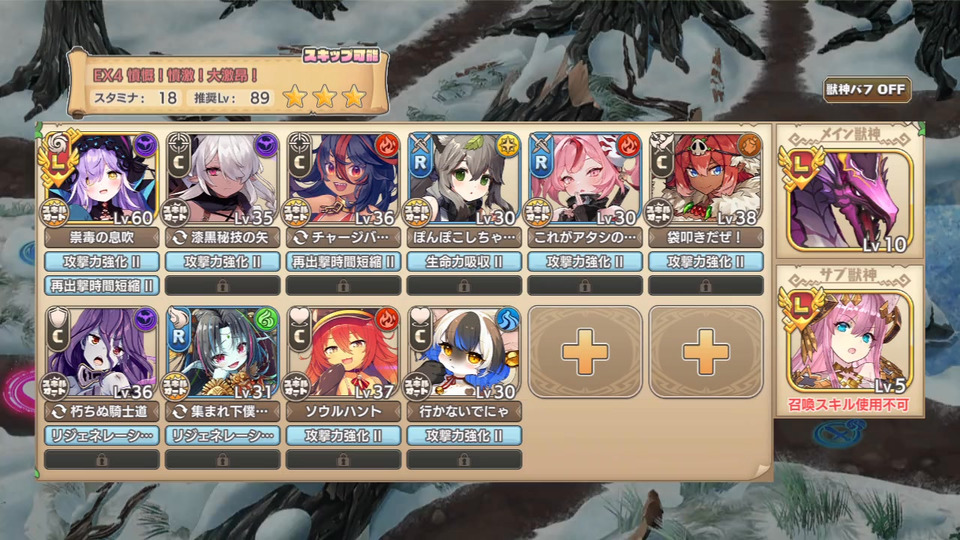Click the 朽ちぬ騎士道 skill cycle icon
The height and width of the screenshot is (540, 960).
point(58,411)
